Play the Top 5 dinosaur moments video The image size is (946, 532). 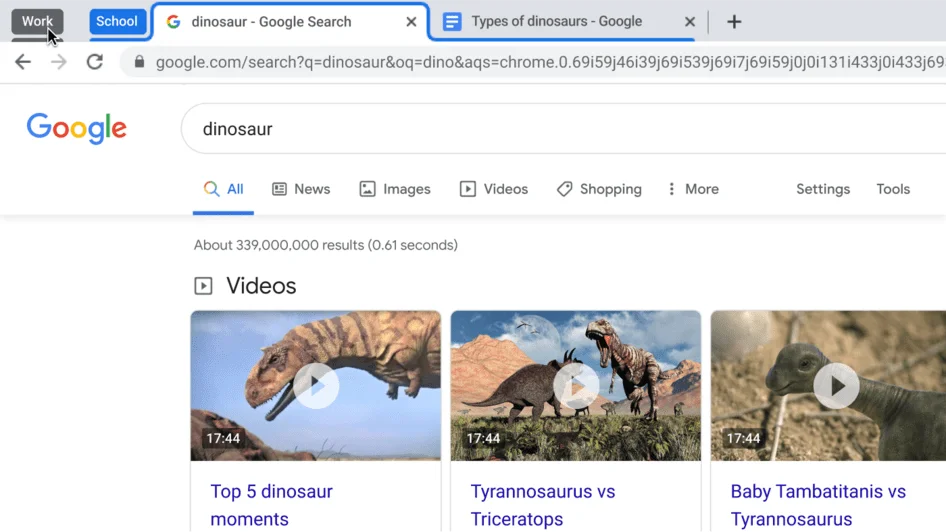316,385
